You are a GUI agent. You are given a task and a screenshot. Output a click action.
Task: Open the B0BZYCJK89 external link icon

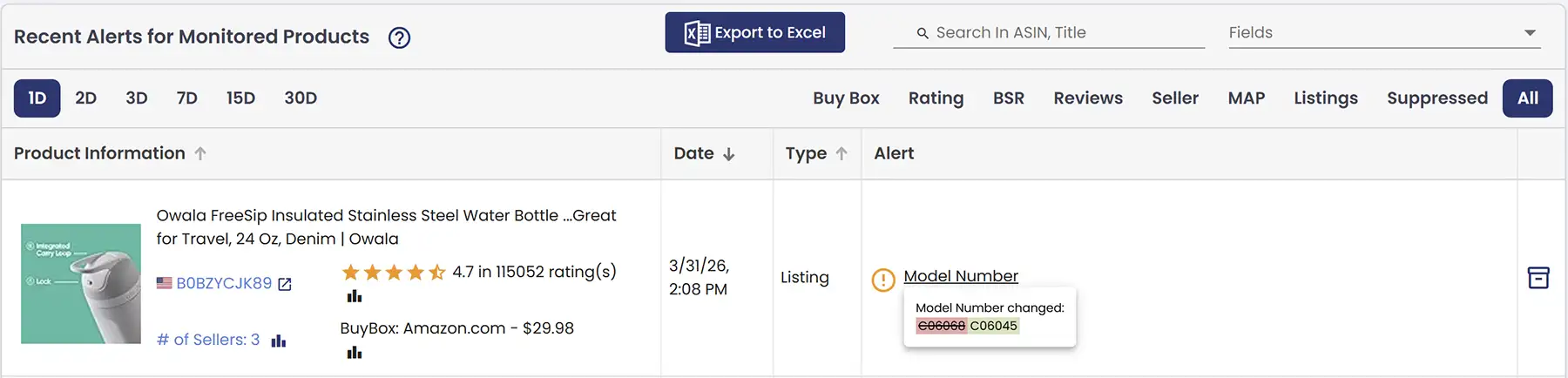tap(284, 284)
